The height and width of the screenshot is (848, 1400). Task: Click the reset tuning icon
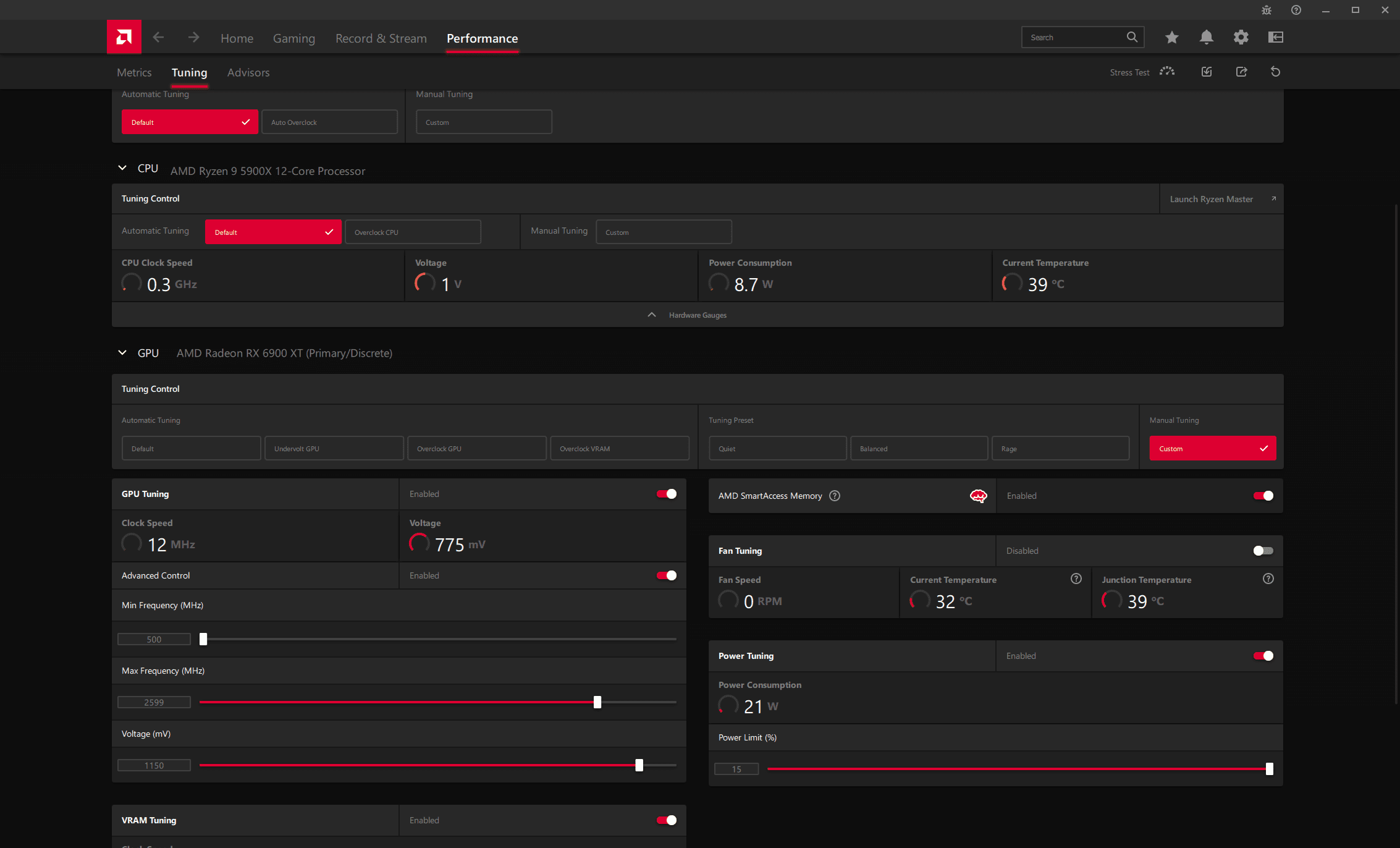pos(1275,72)
